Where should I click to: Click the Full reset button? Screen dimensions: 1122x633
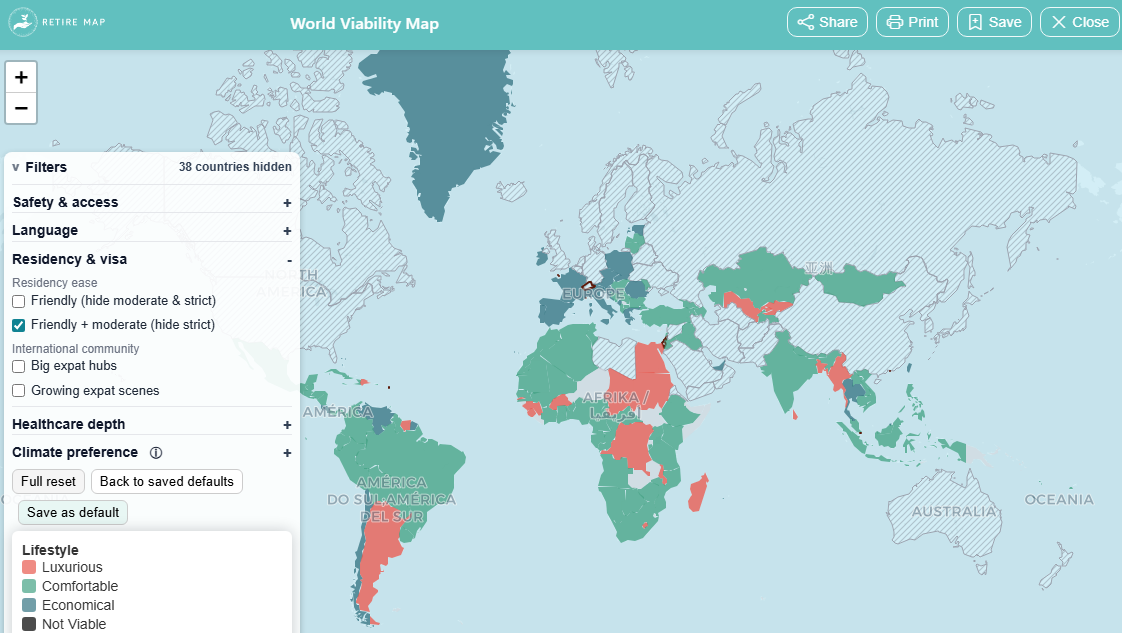pyautogui.click(x=48, y=481)
